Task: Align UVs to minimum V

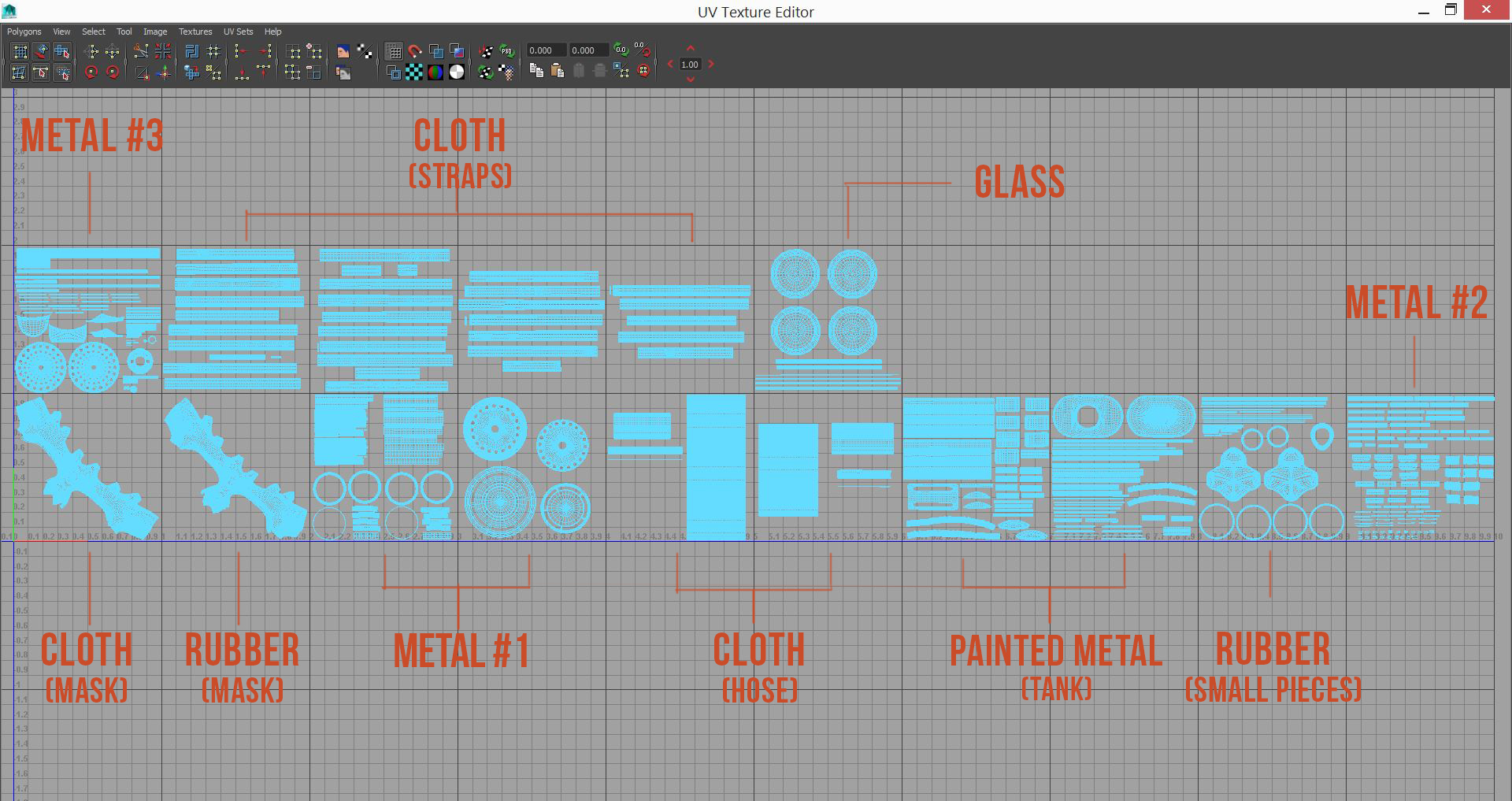Action: (241, 73)
